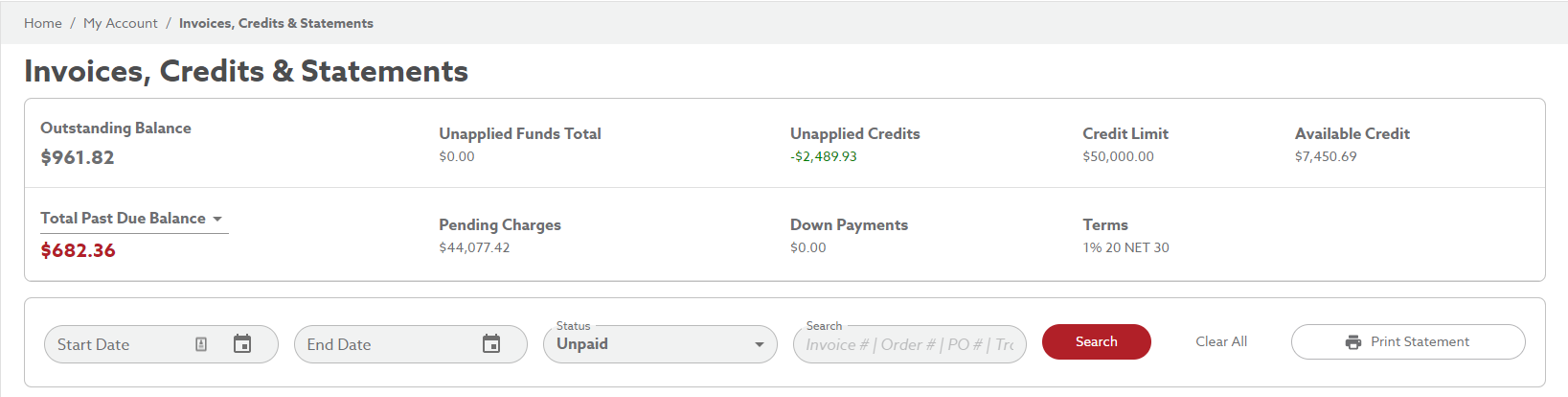Click the caret next to Total Past Due Balance

(217, 220)
